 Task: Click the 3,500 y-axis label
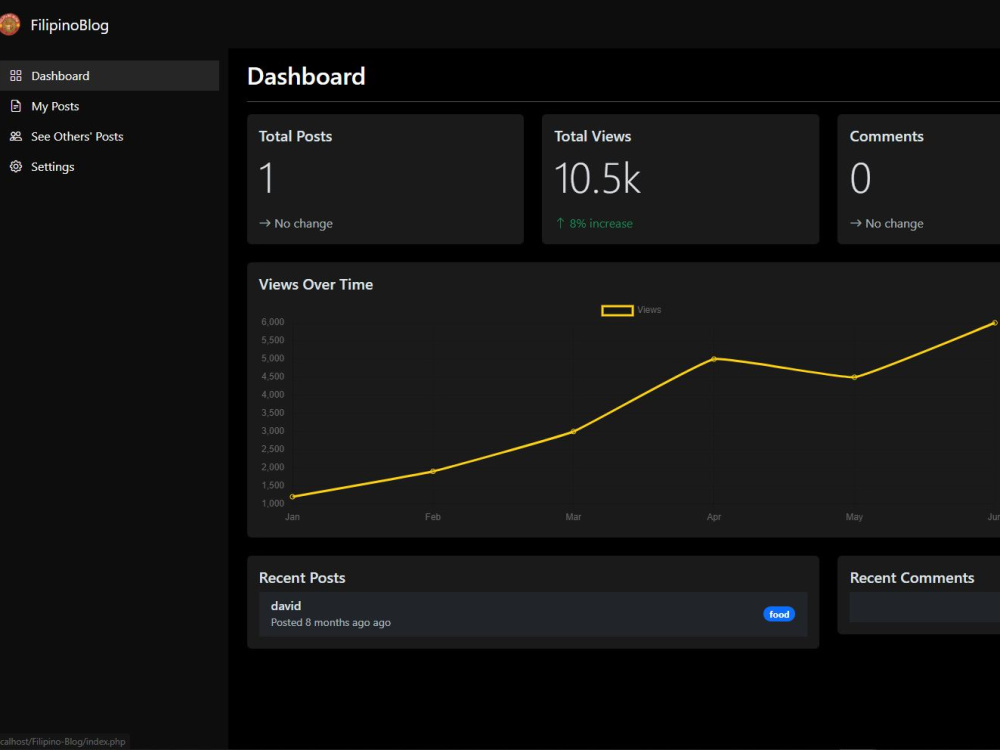[272, 413]
